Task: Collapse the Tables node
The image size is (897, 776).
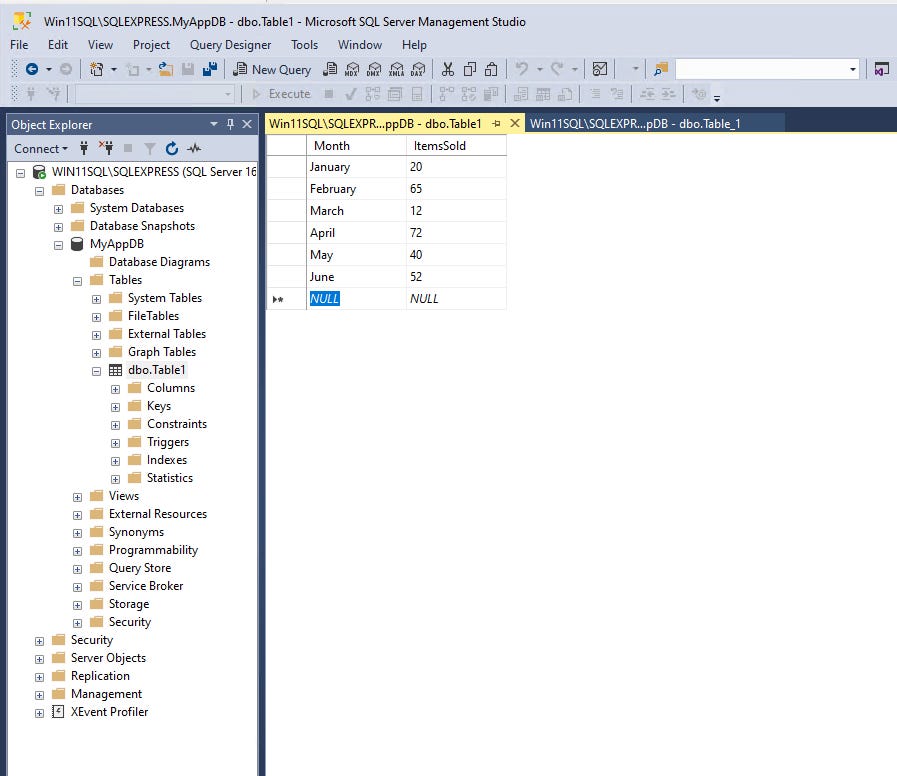Action: pyautogui.click(x=77, y=280)
